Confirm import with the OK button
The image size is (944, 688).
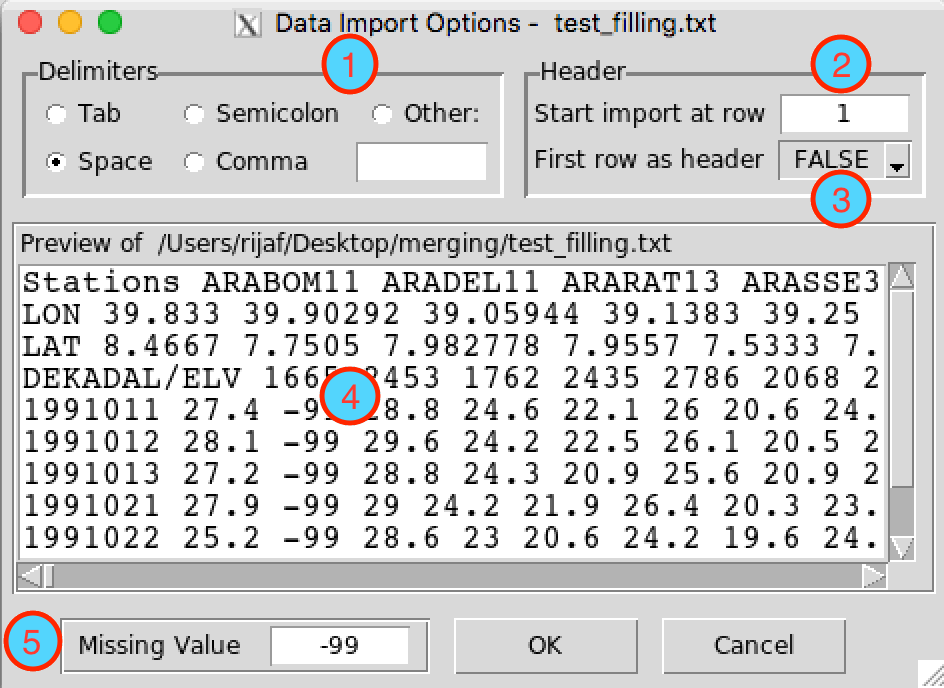click(545, 646)
